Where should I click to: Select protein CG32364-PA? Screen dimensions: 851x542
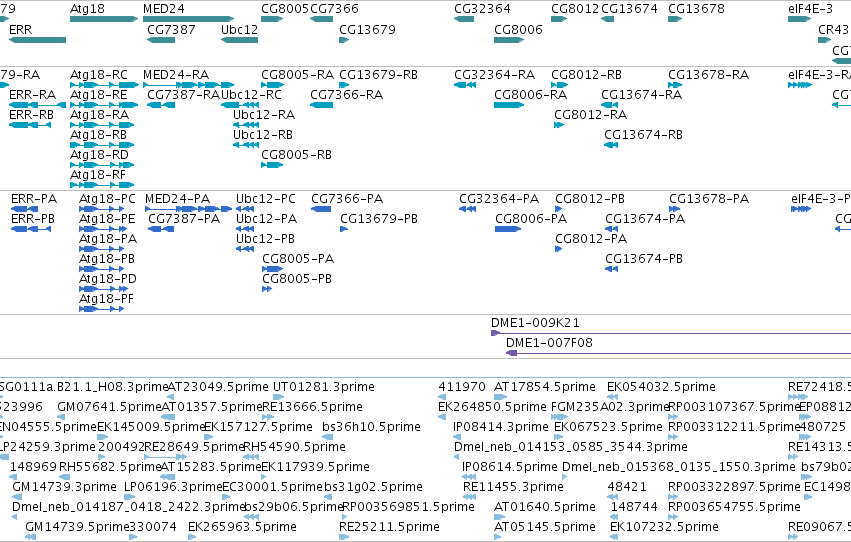click(x=499, y=199)
